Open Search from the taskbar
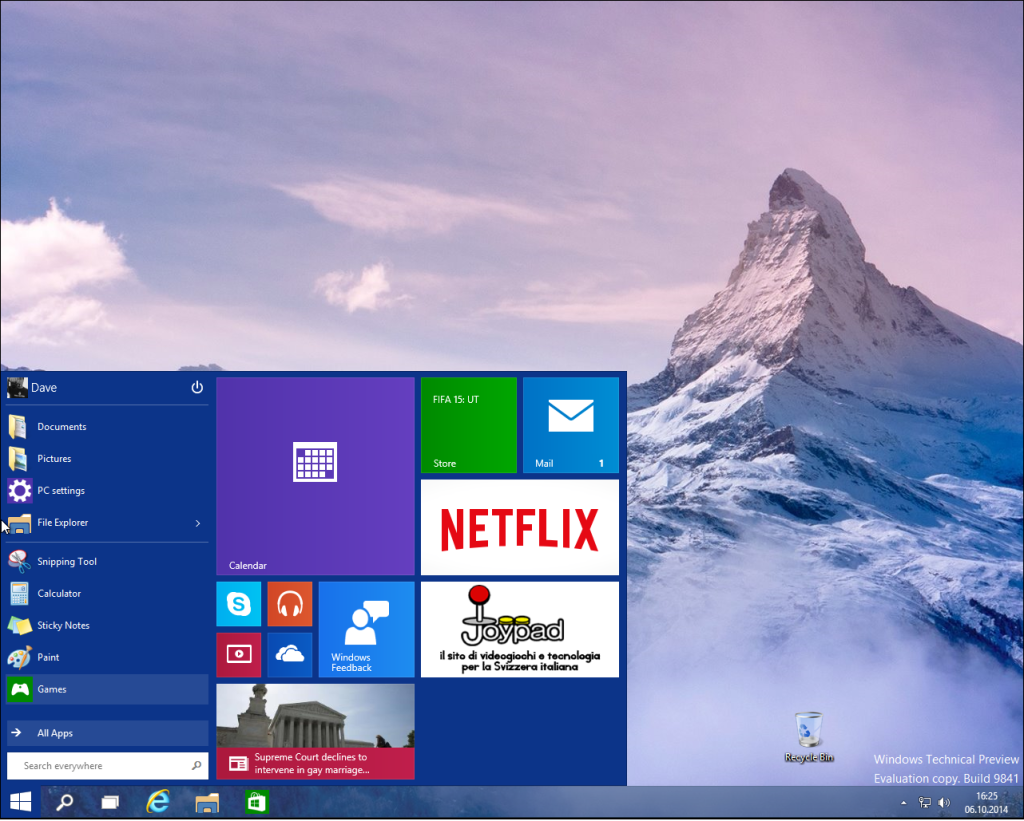 [65, 802]
